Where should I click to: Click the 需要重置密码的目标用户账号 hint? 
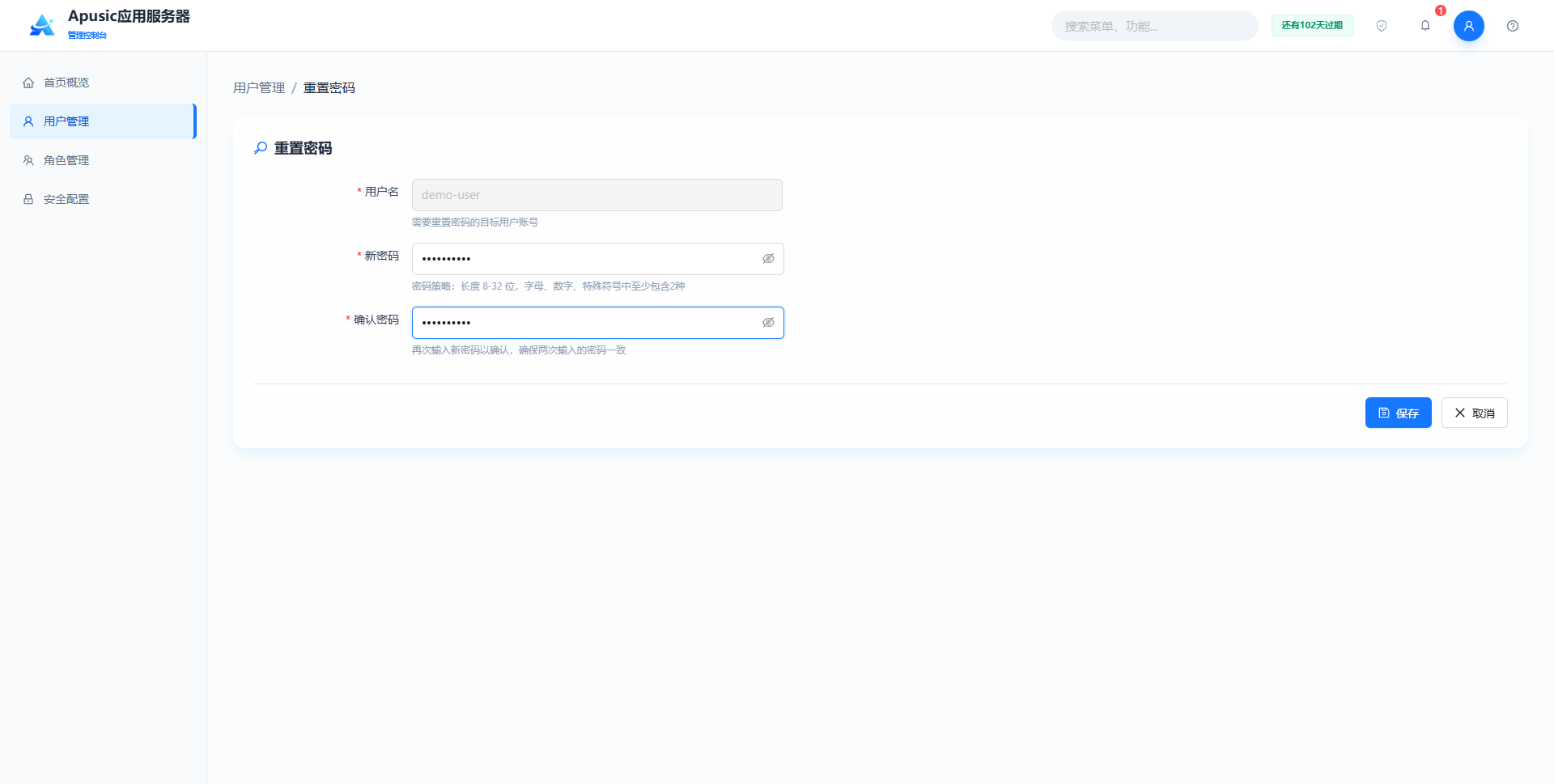tap(475, 222)
